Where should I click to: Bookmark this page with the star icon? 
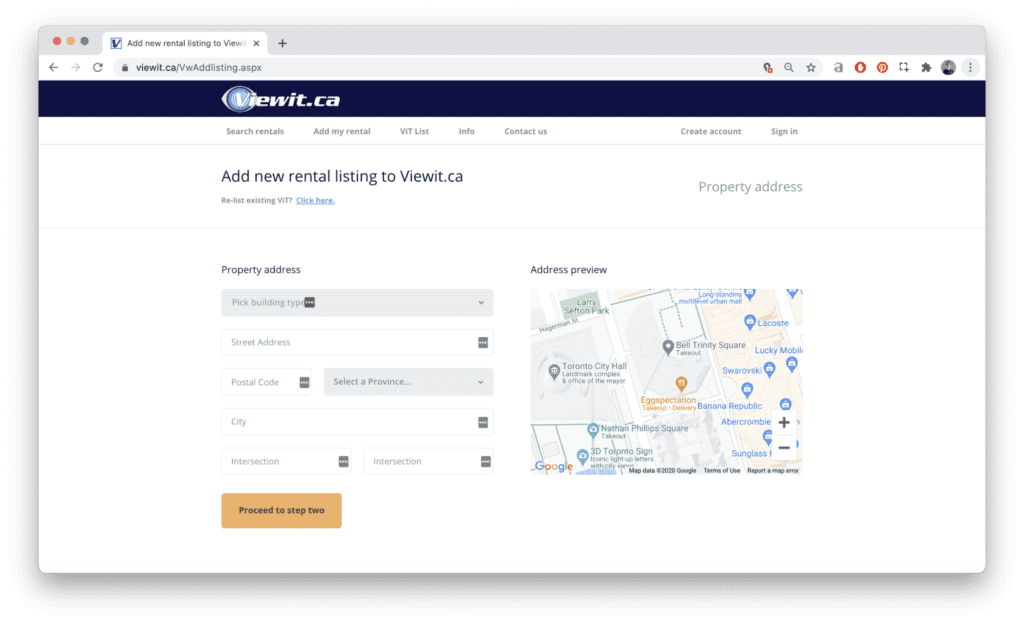[x=811, y=68]
